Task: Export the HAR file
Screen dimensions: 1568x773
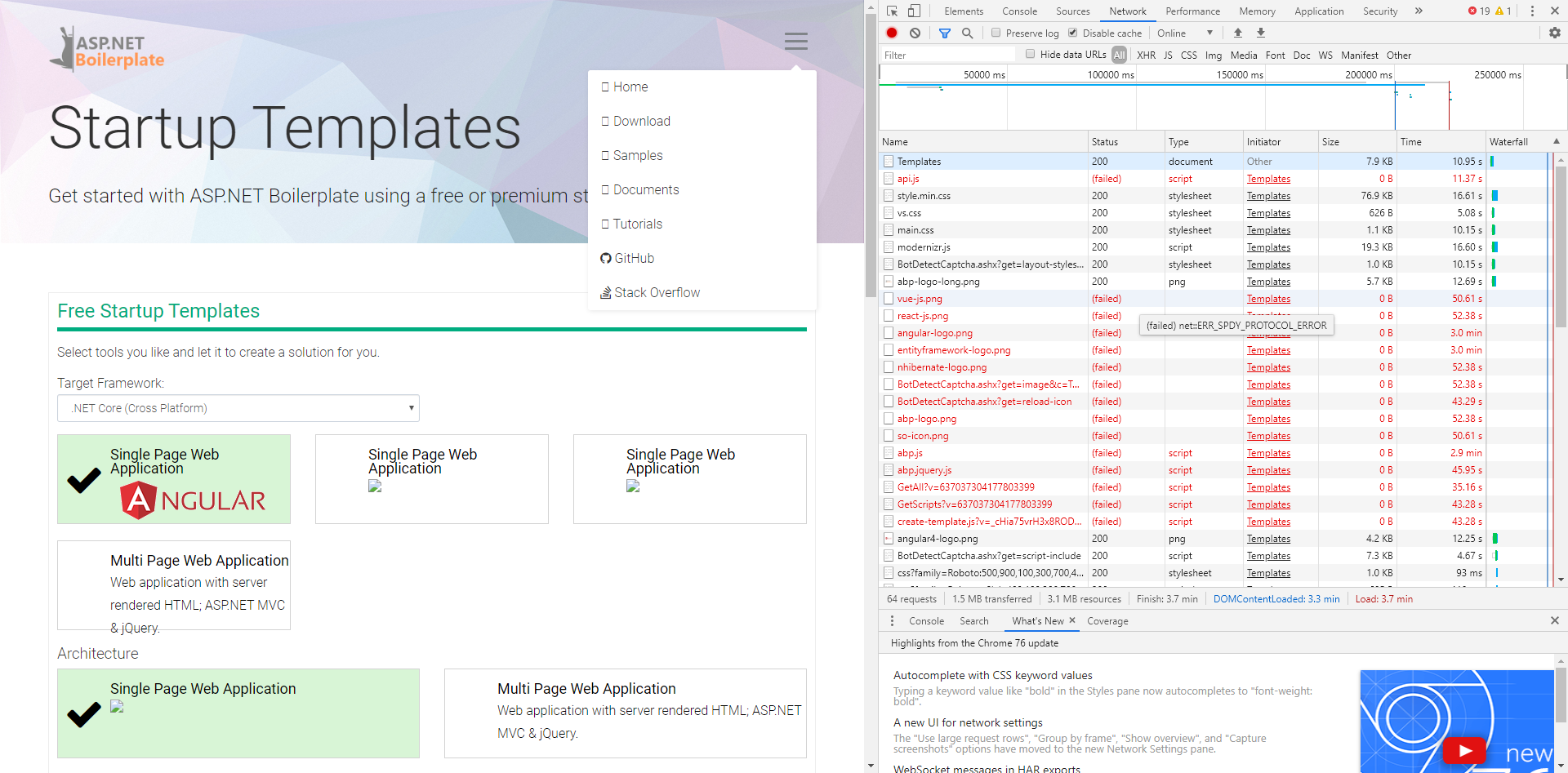Action: [1260, 33]
